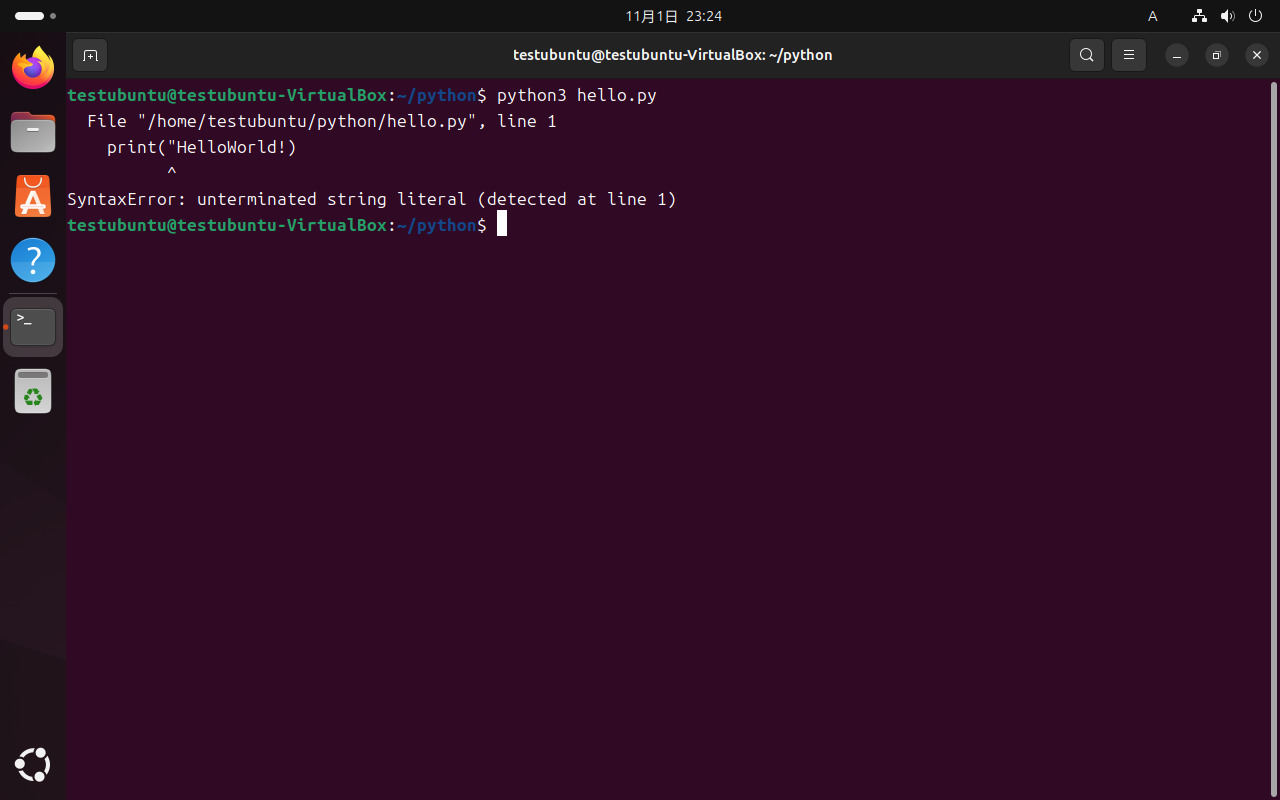Click the power icon in the top bar
This screenshot has width=1280, height=800.
tap(1255, 16)
